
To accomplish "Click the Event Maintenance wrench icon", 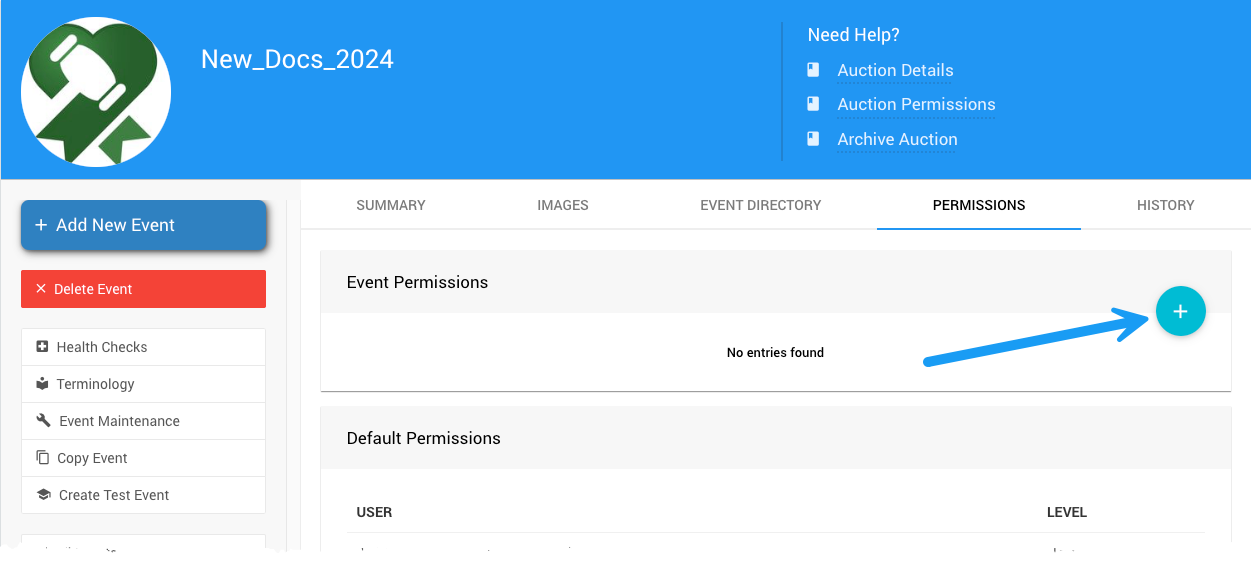I will coord(43,421).
